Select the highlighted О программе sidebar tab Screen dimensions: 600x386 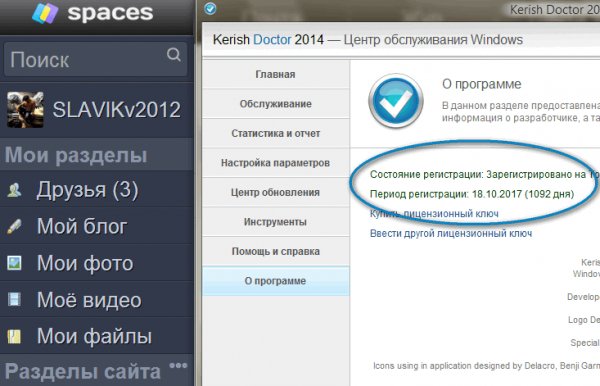[276, 281]
